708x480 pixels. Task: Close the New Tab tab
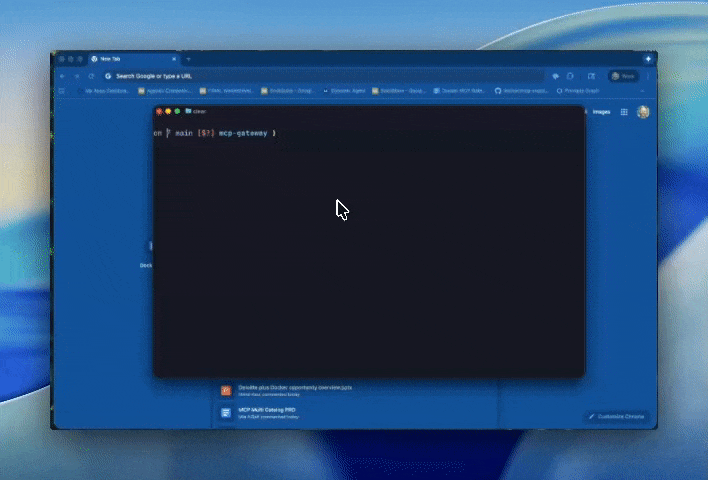point(174,59)
